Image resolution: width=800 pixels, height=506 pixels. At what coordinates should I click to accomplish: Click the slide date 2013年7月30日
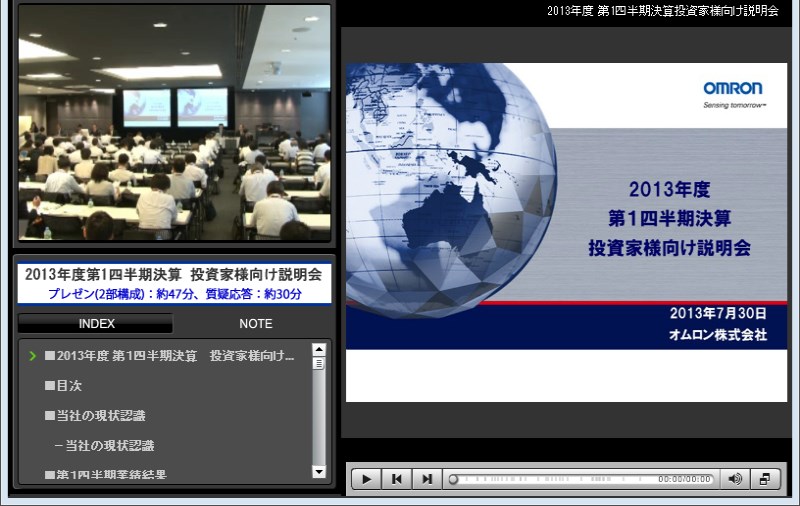coord(718,313)
